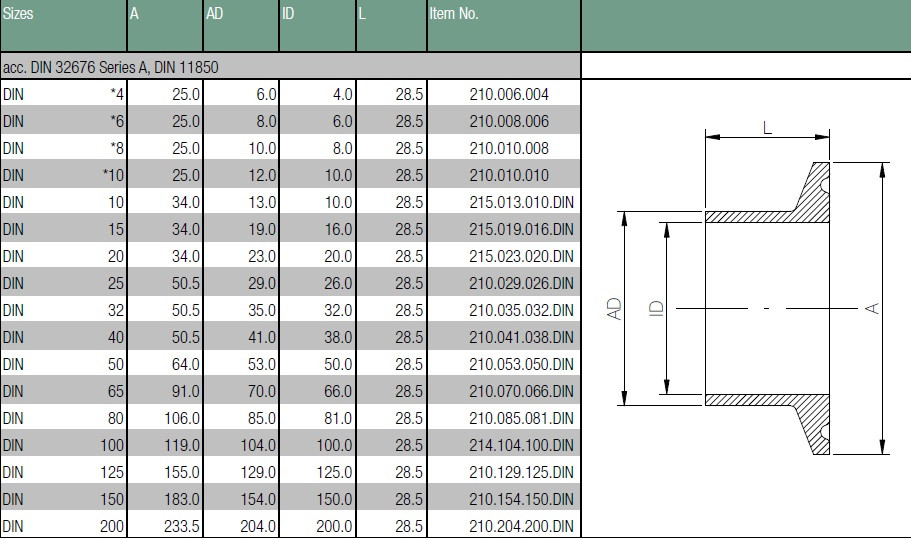Click the Item No. column header

click(454, 14)
